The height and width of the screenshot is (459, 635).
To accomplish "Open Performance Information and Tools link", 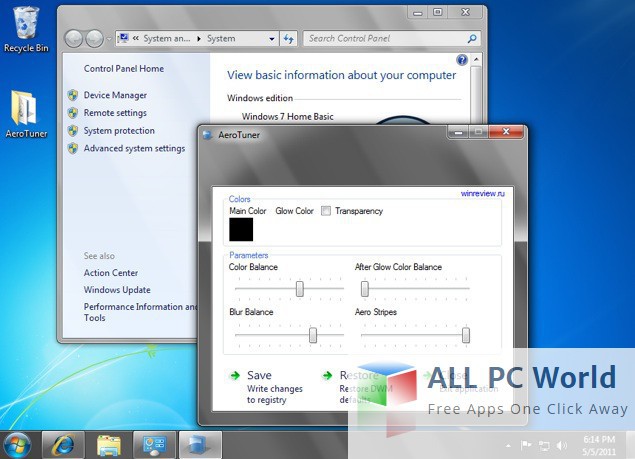I will (x=140, y=312).
